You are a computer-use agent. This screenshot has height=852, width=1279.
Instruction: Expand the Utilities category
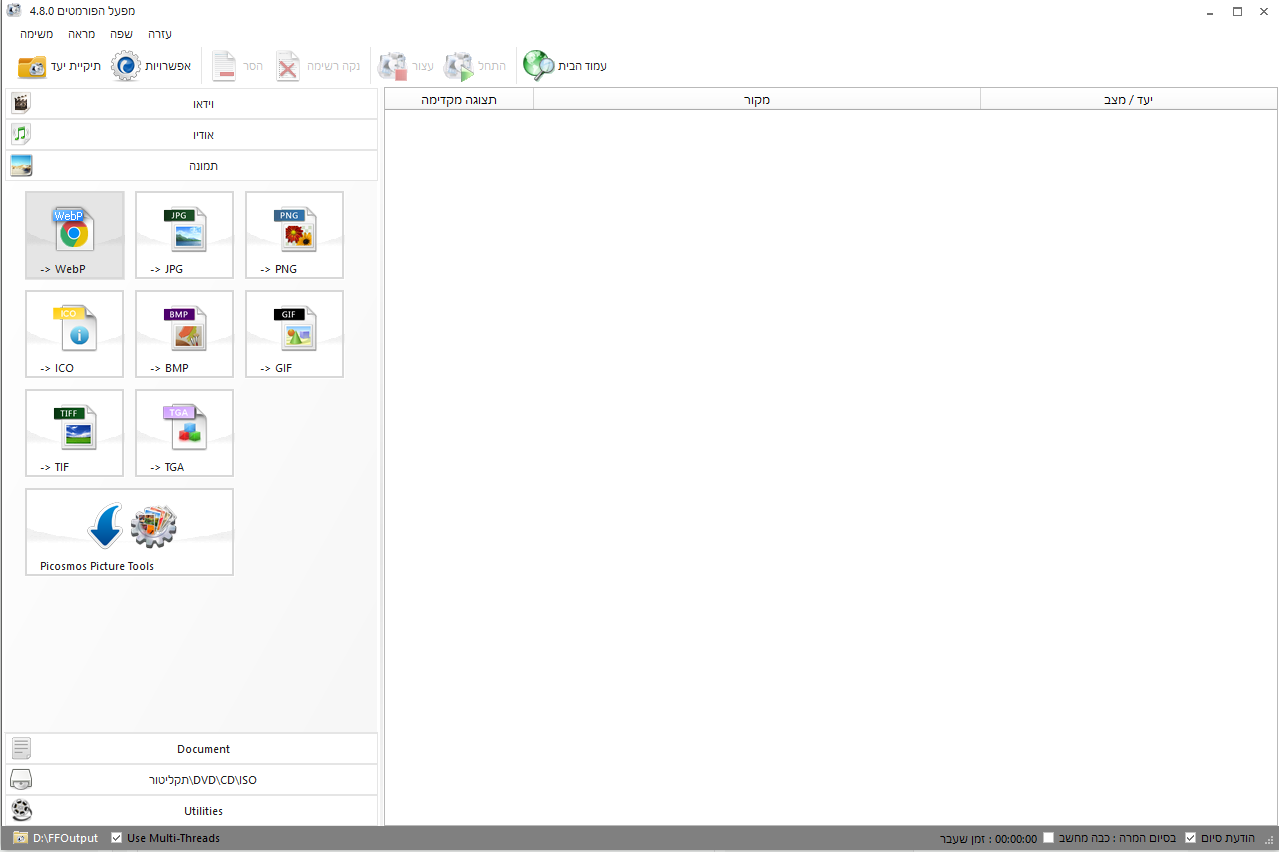click(192, 811)
